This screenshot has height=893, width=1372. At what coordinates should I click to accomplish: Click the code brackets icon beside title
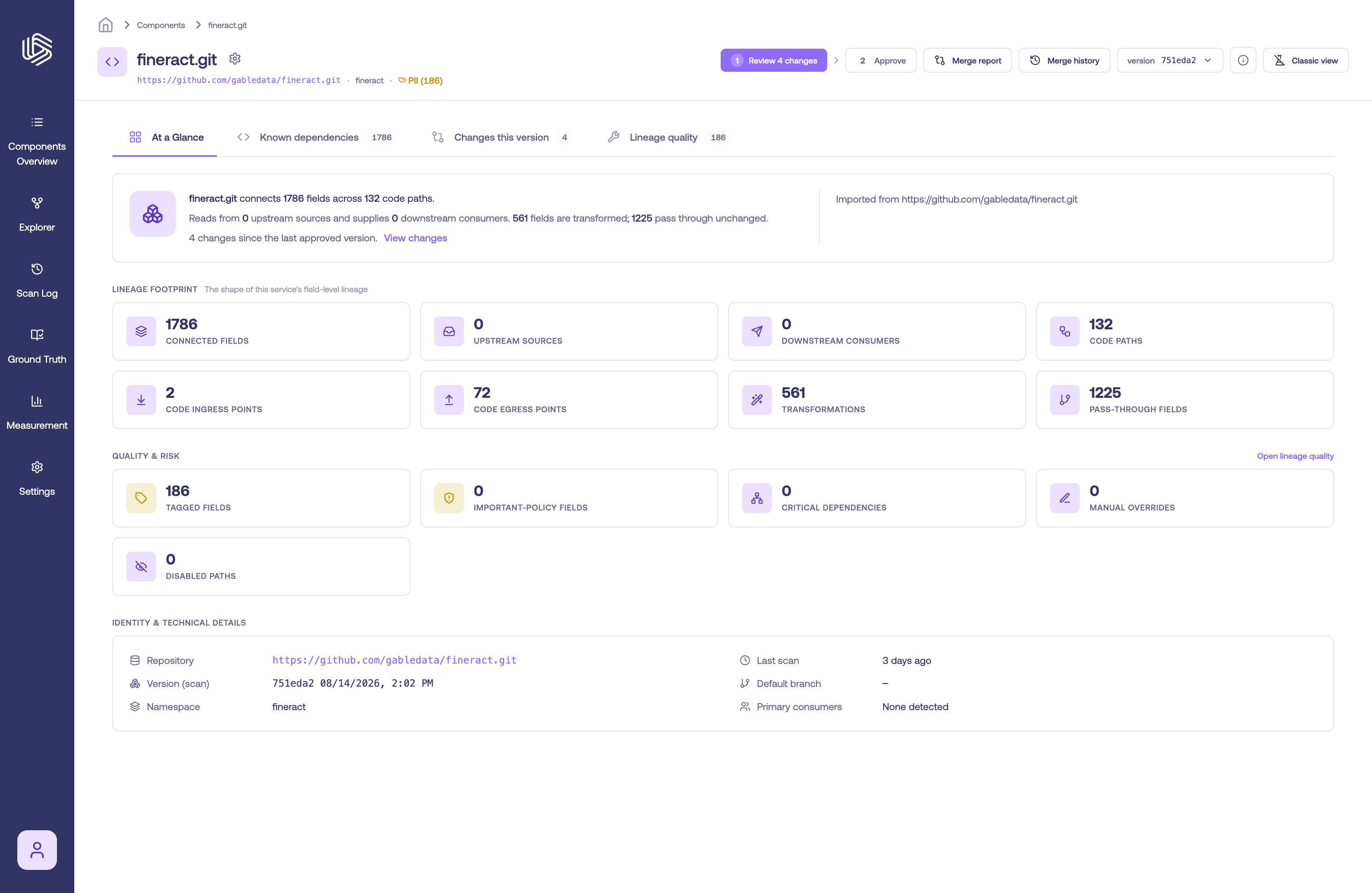112,61
